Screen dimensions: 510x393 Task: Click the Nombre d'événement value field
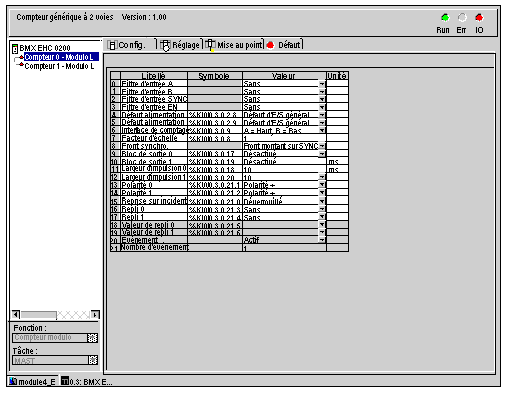point(284,248)
